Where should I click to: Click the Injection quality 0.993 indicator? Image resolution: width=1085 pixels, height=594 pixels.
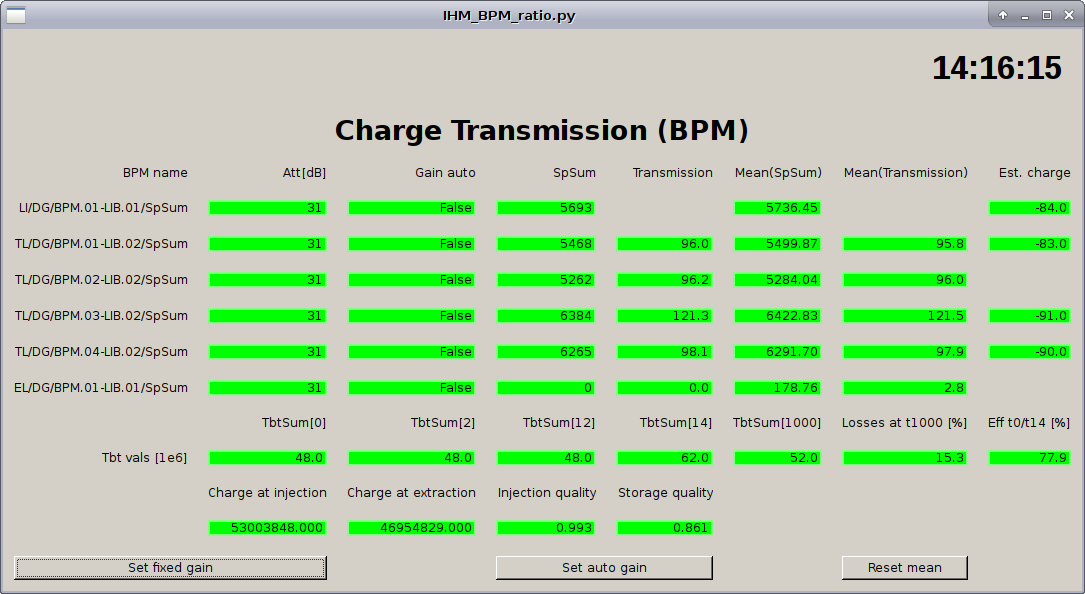click(546, 528)
